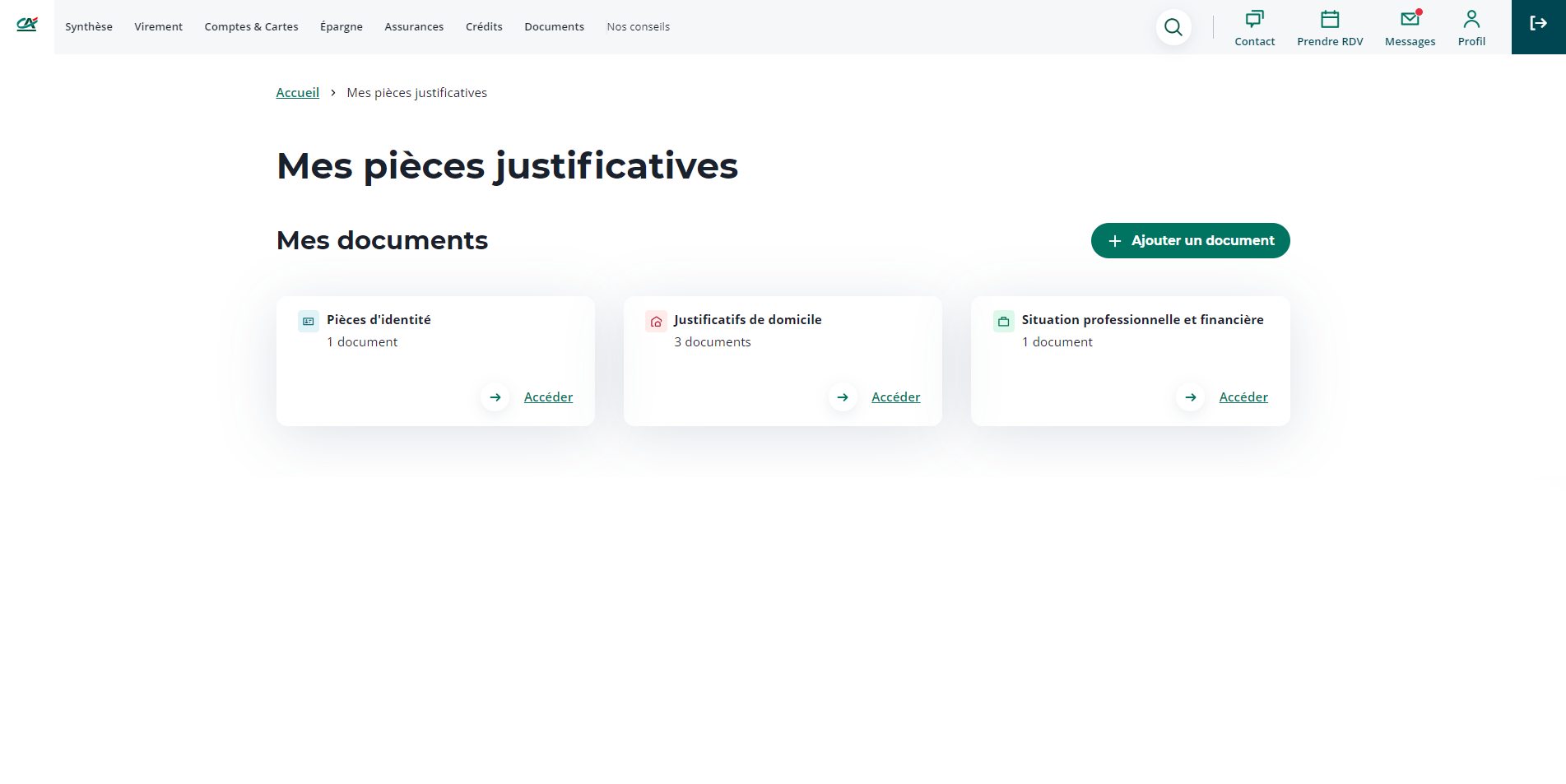Click the arrow icon in Situation professionnelle card
Viewport: 1566px width, 784px height.
[1190, 397]
